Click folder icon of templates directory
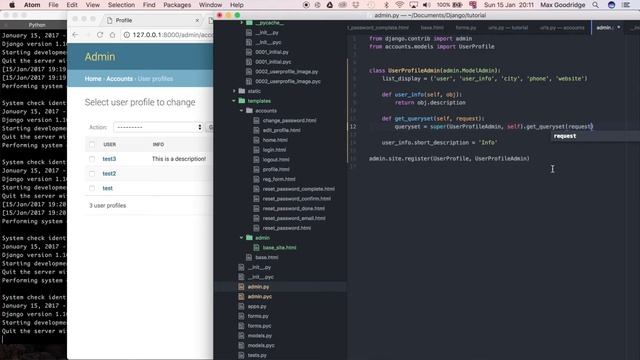The image size is (640, 360). click(242, 101)
